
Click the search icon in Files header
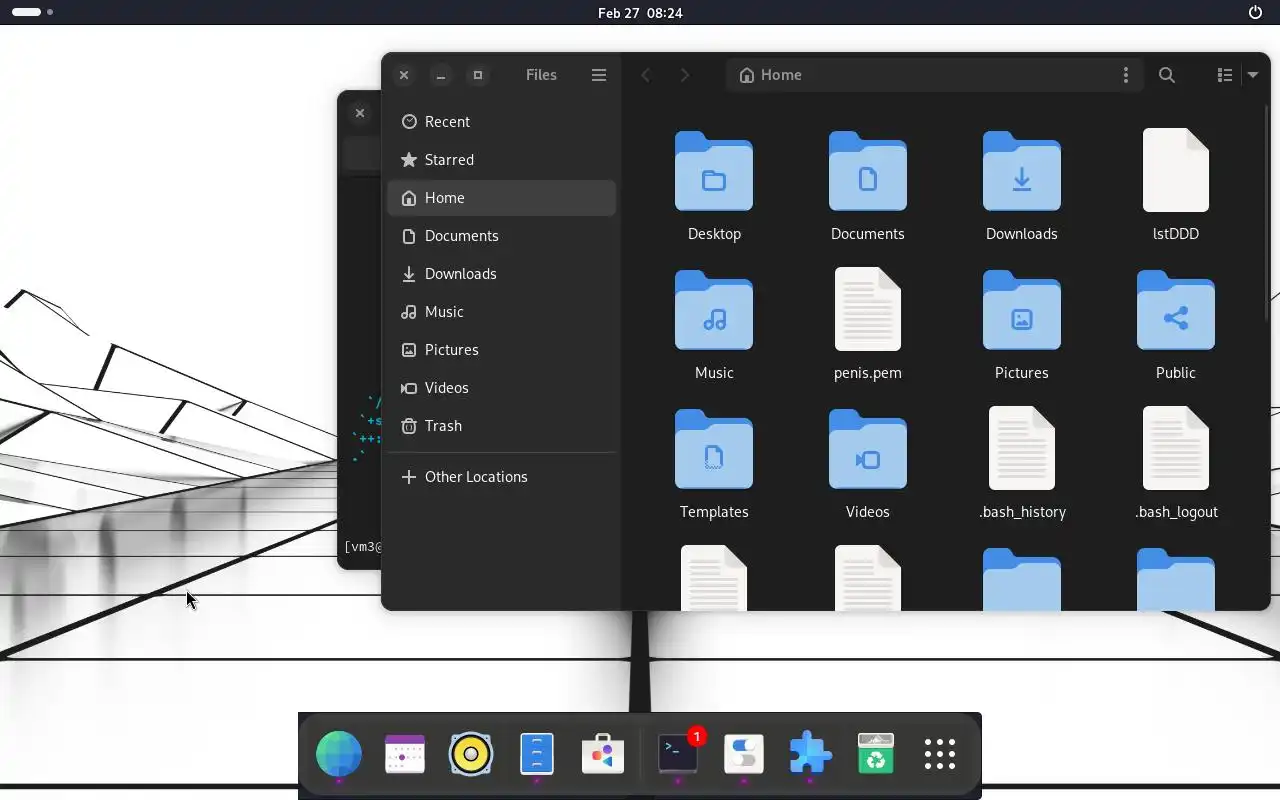pyautogui.click(x=1166, y=75)
